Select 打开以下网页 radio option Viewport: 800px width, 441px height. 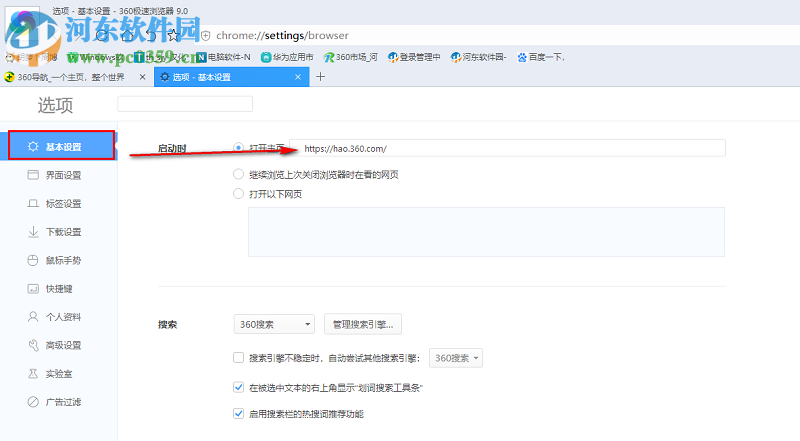[x=238, y=194]
